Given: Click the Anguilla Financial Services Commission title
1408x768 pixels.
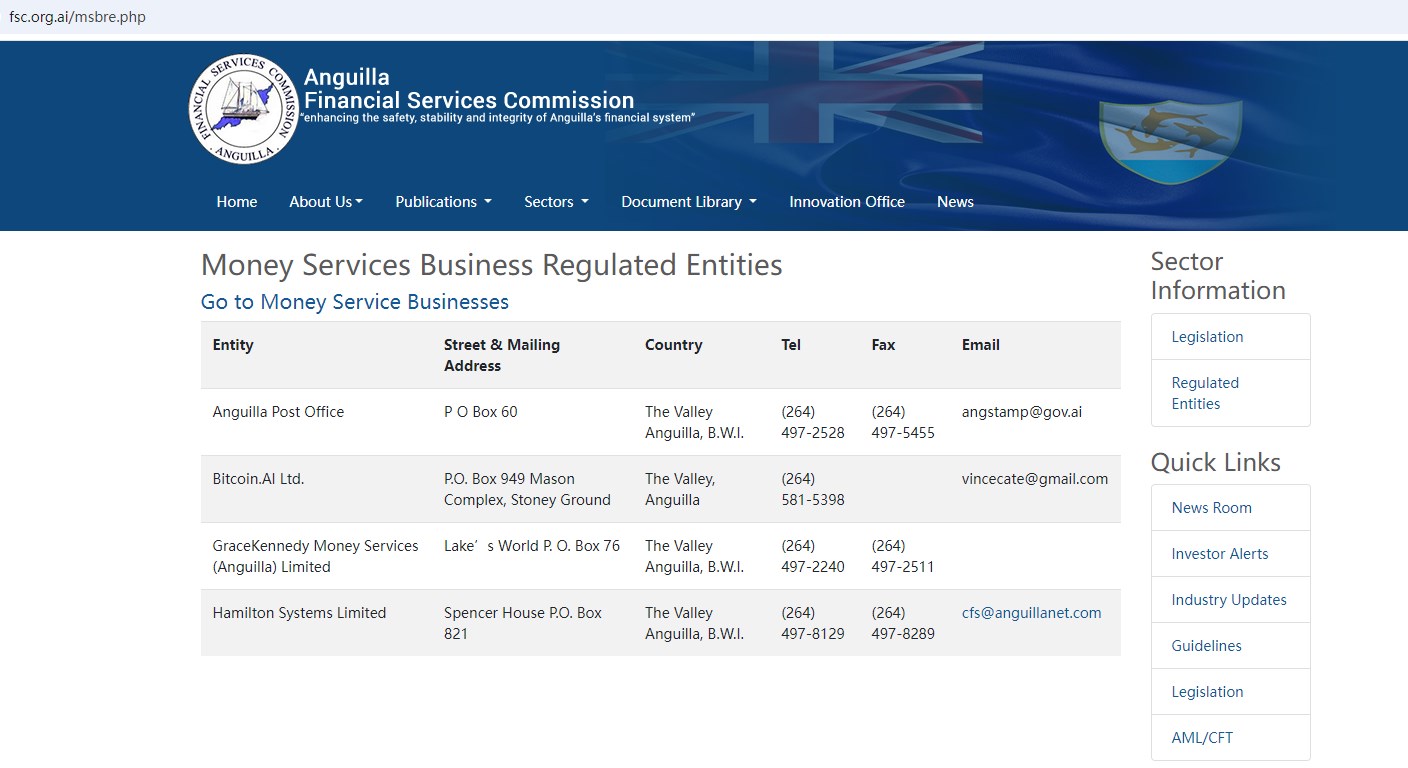Looking at the screenshot, I should tap(468, 89).
